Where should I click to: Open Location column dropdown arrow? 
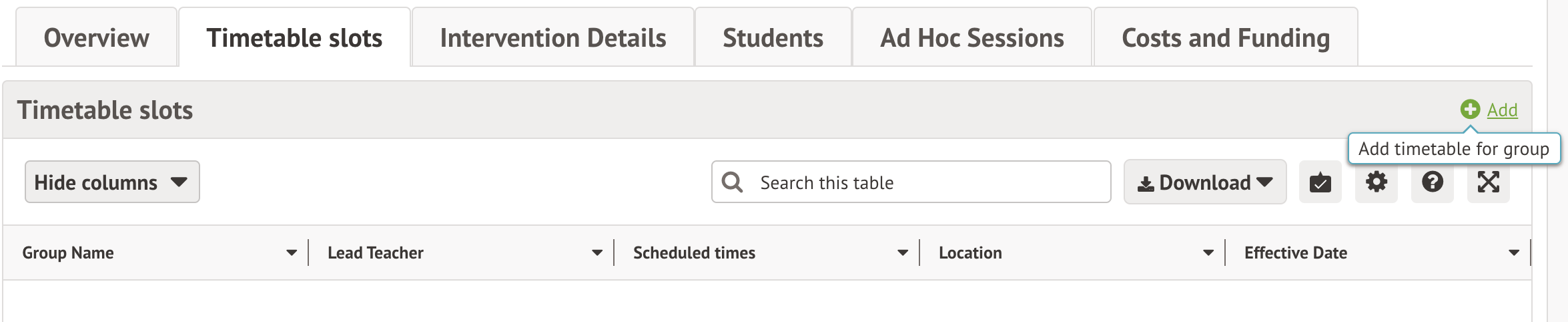[1208, 253]
